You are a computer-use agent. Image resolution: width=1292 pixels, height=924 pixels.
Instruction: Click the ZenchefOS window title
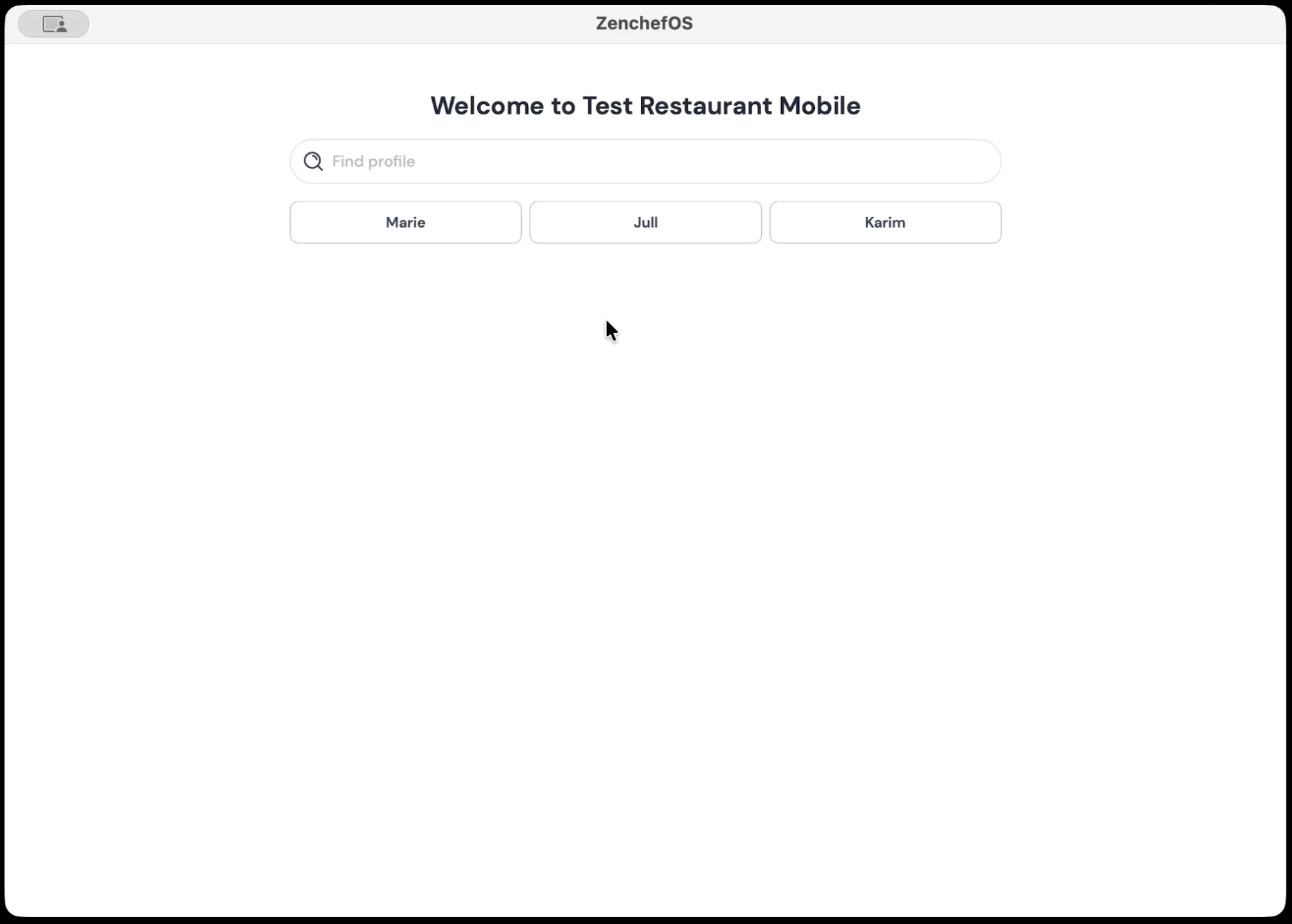tap(645, 23)
